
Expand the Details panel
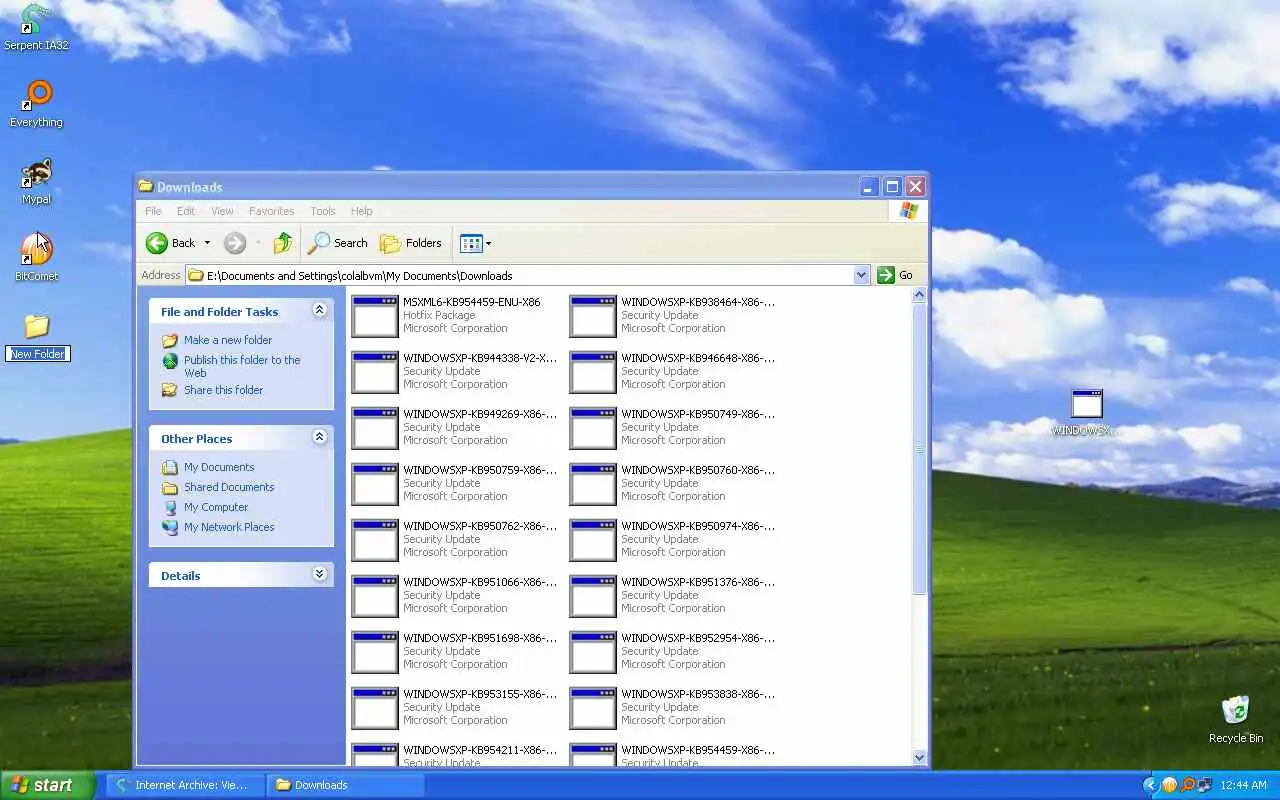319,574
